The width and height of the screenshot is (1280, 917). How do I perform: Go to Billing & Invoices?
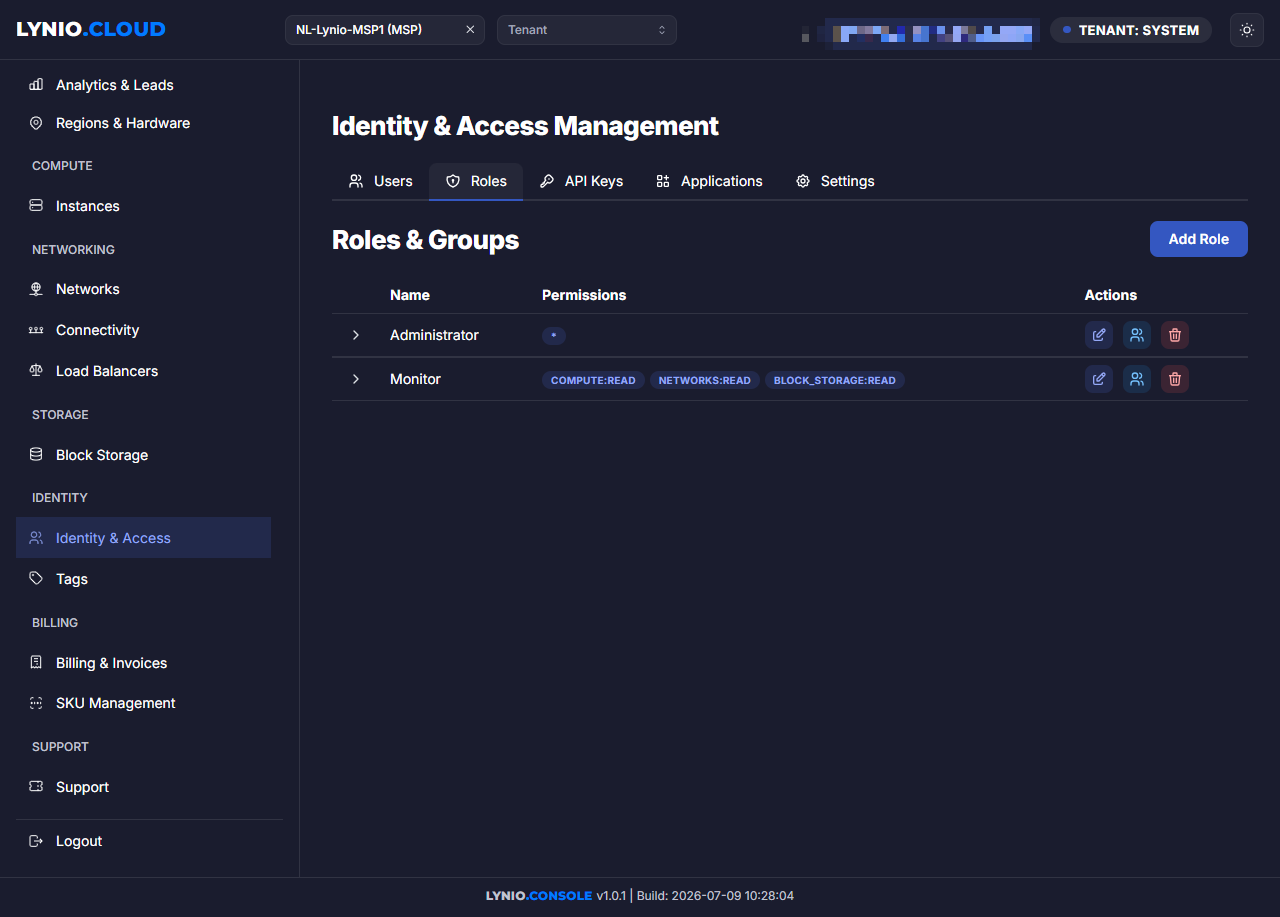(143, 663)
